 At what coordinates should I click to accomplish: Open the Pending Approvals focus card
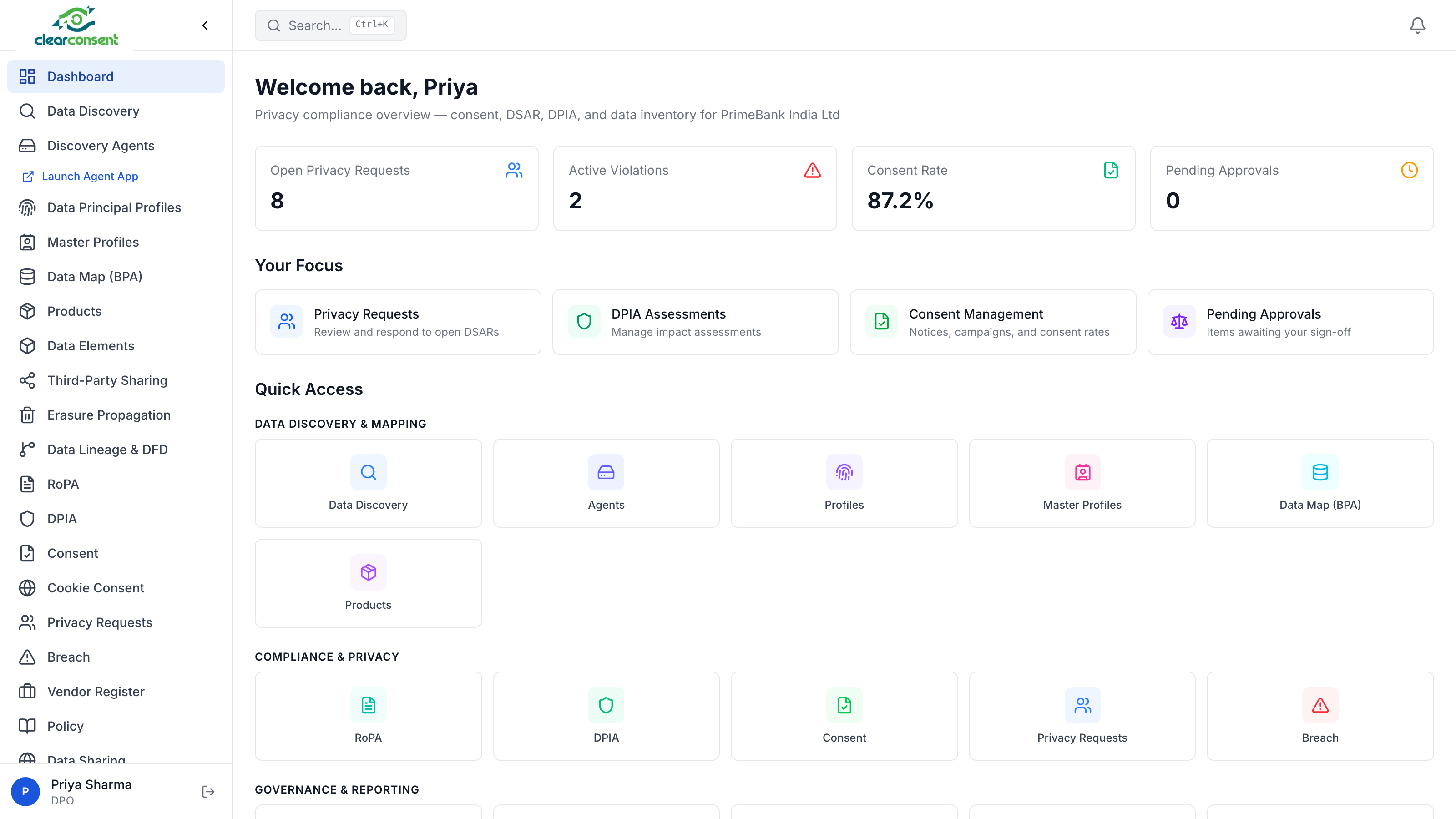(x=1290, y=322)
